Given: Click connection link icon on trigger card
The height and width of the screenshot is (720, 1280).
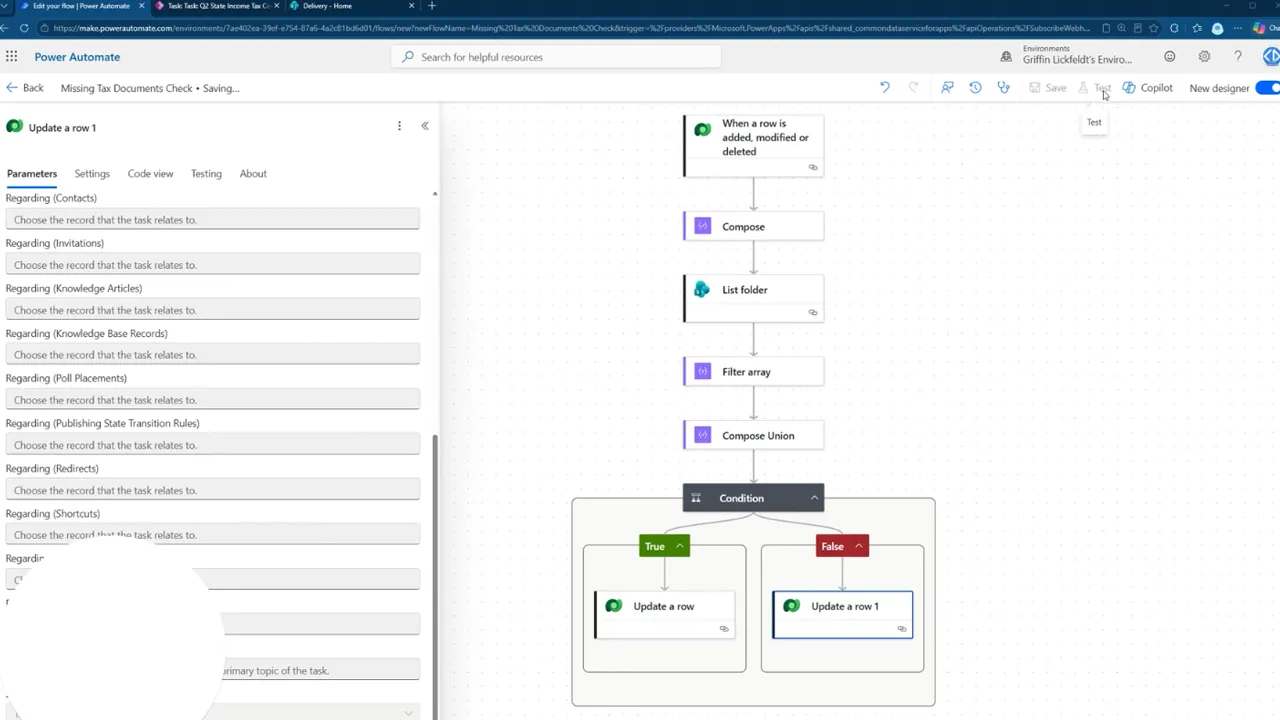Looking at the screenshot, I should pos(813,167).
